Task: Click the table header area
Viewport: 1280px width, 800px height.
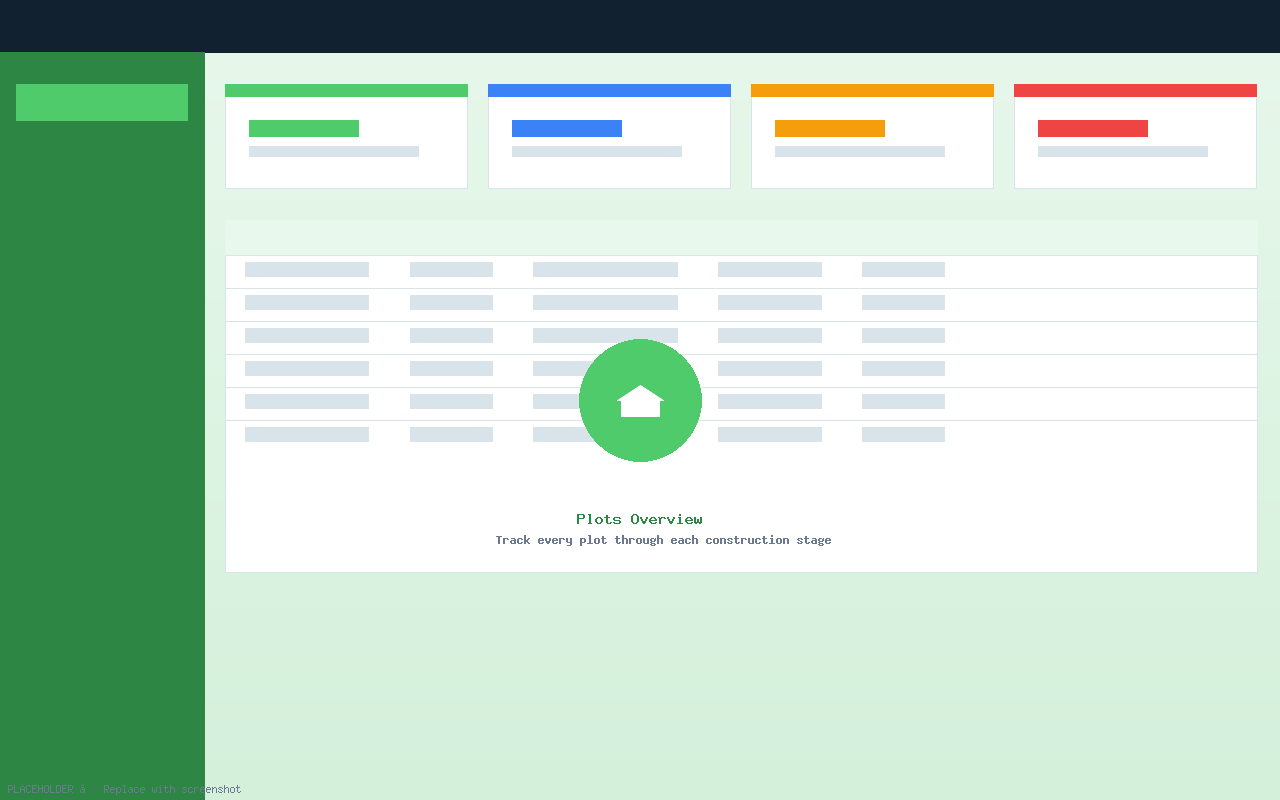Action: (741, 238)
